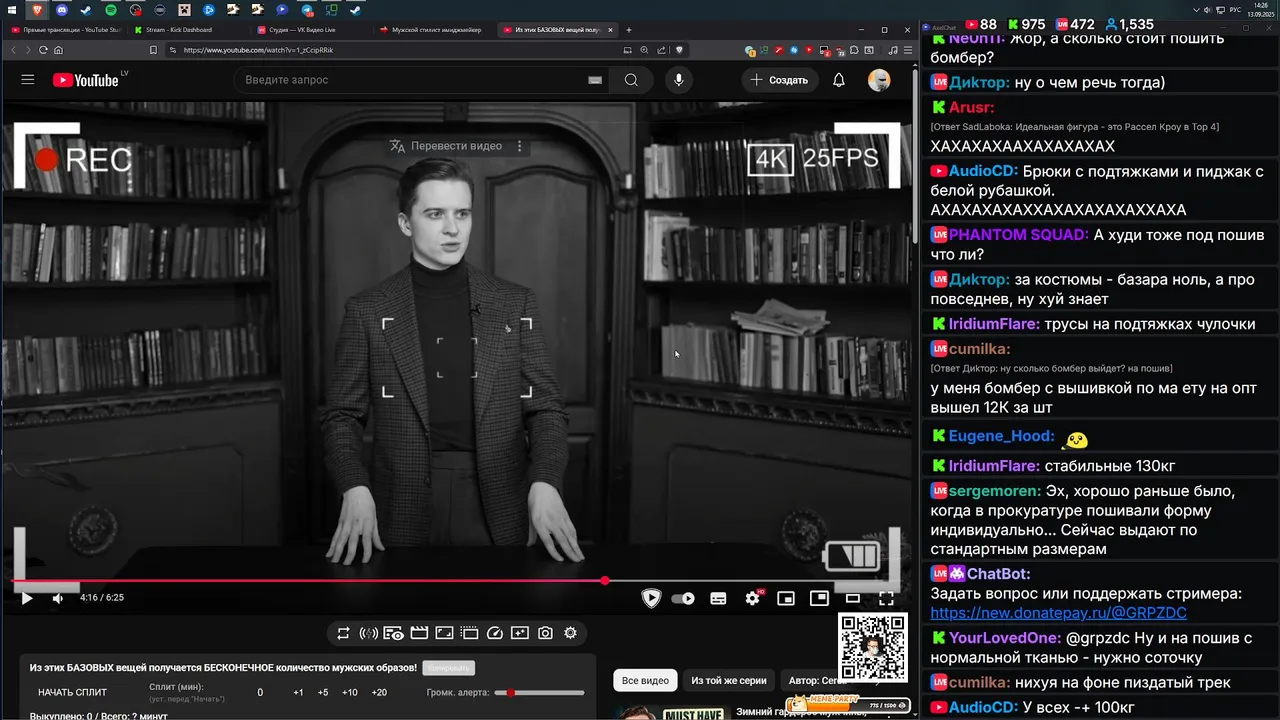Viewport: 1280px width, 720px height.
Task: Click Перевести видео overlay button
Action: click(x=446, y=146)
